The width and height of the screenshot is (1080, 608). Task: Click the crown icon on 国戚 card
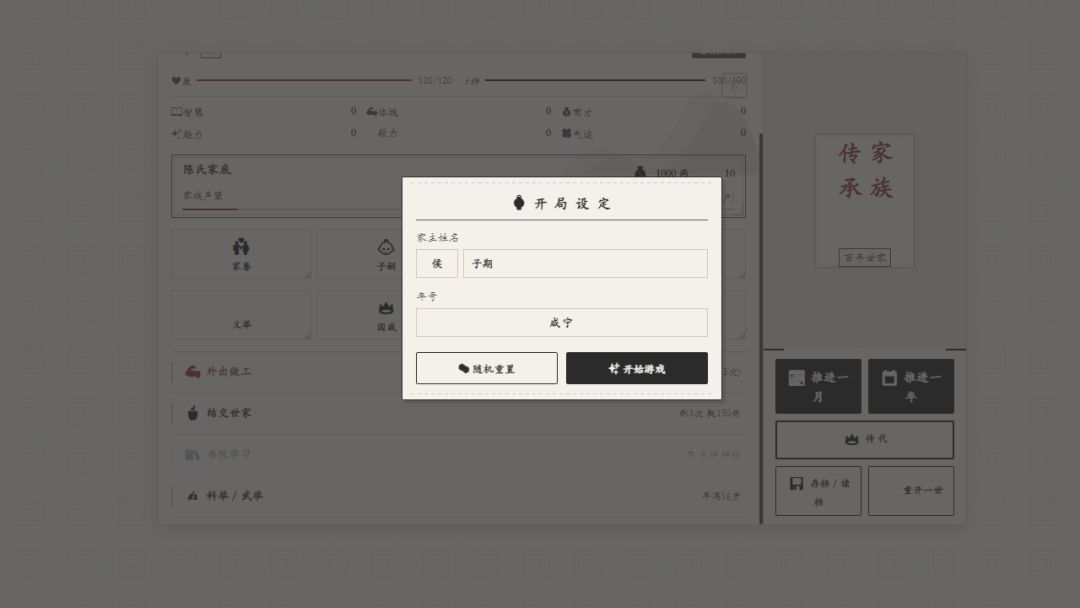386,308
